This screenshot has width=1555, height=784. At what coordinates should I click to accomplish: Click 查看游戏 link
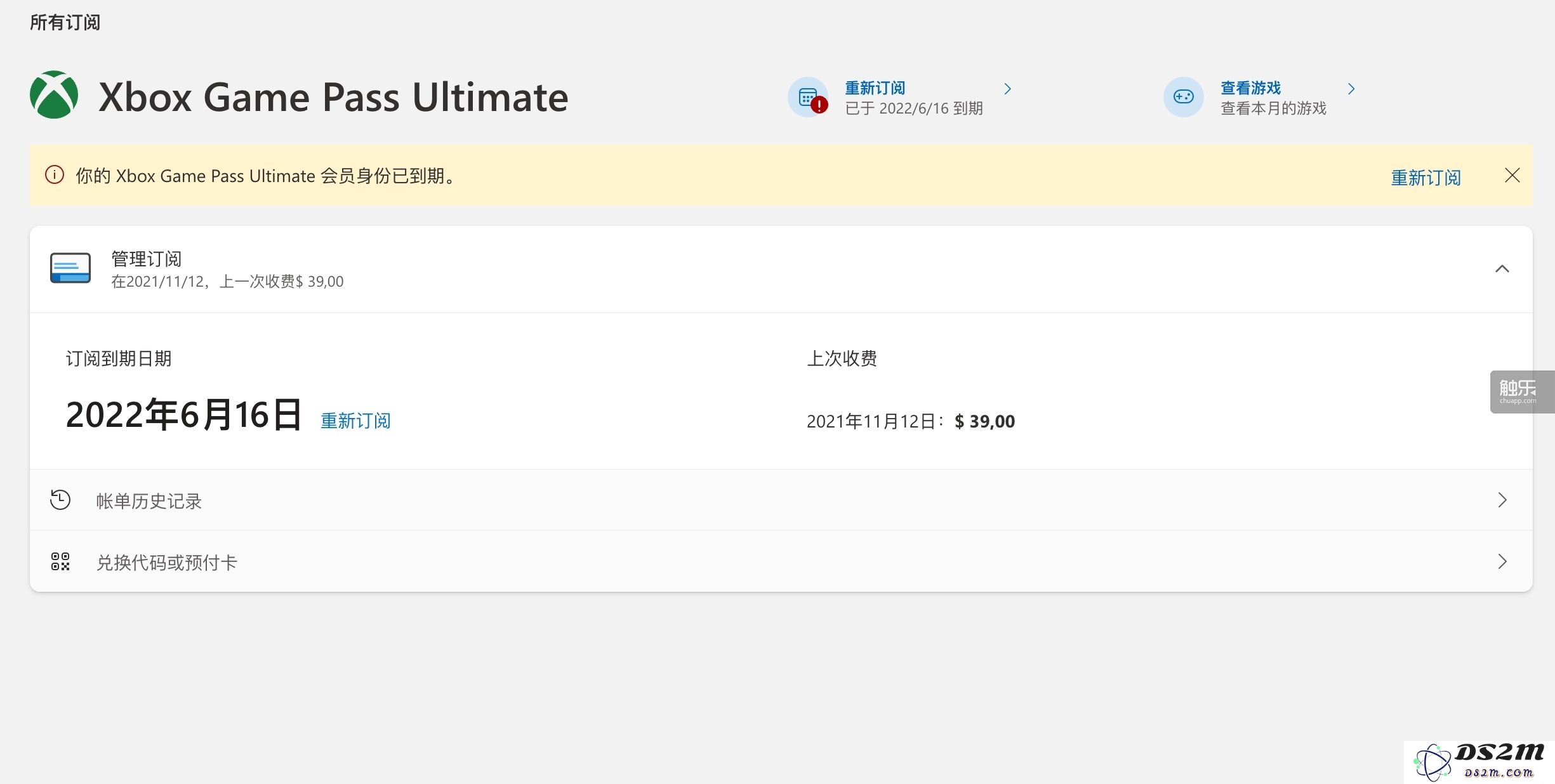click(1250, 88)
